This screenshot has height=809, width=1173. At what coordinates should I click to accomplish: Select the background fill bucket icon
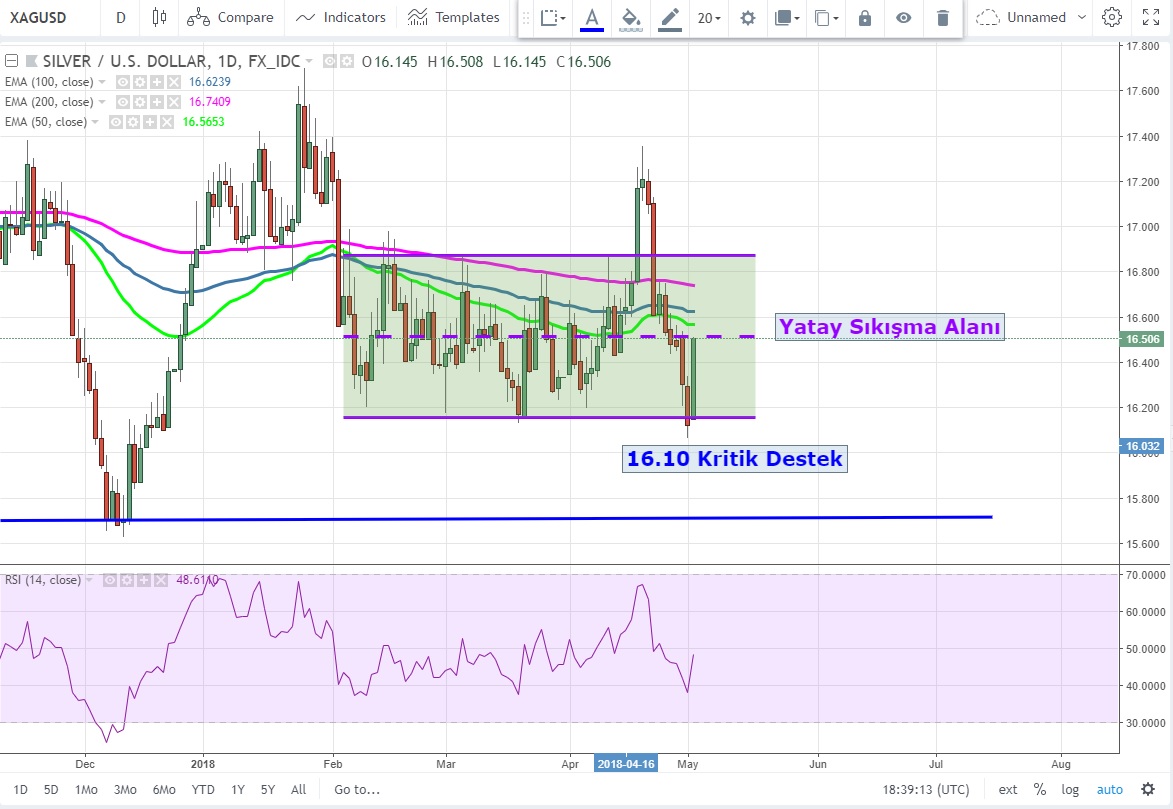[630, 17]
